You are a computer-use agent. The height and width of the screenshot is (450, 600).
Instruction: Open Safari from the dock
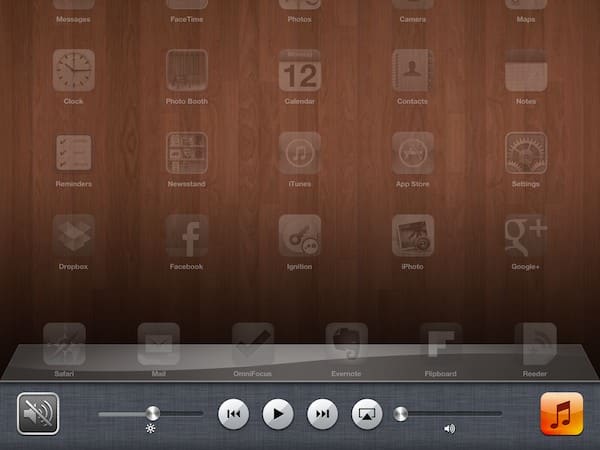[64, 344]
